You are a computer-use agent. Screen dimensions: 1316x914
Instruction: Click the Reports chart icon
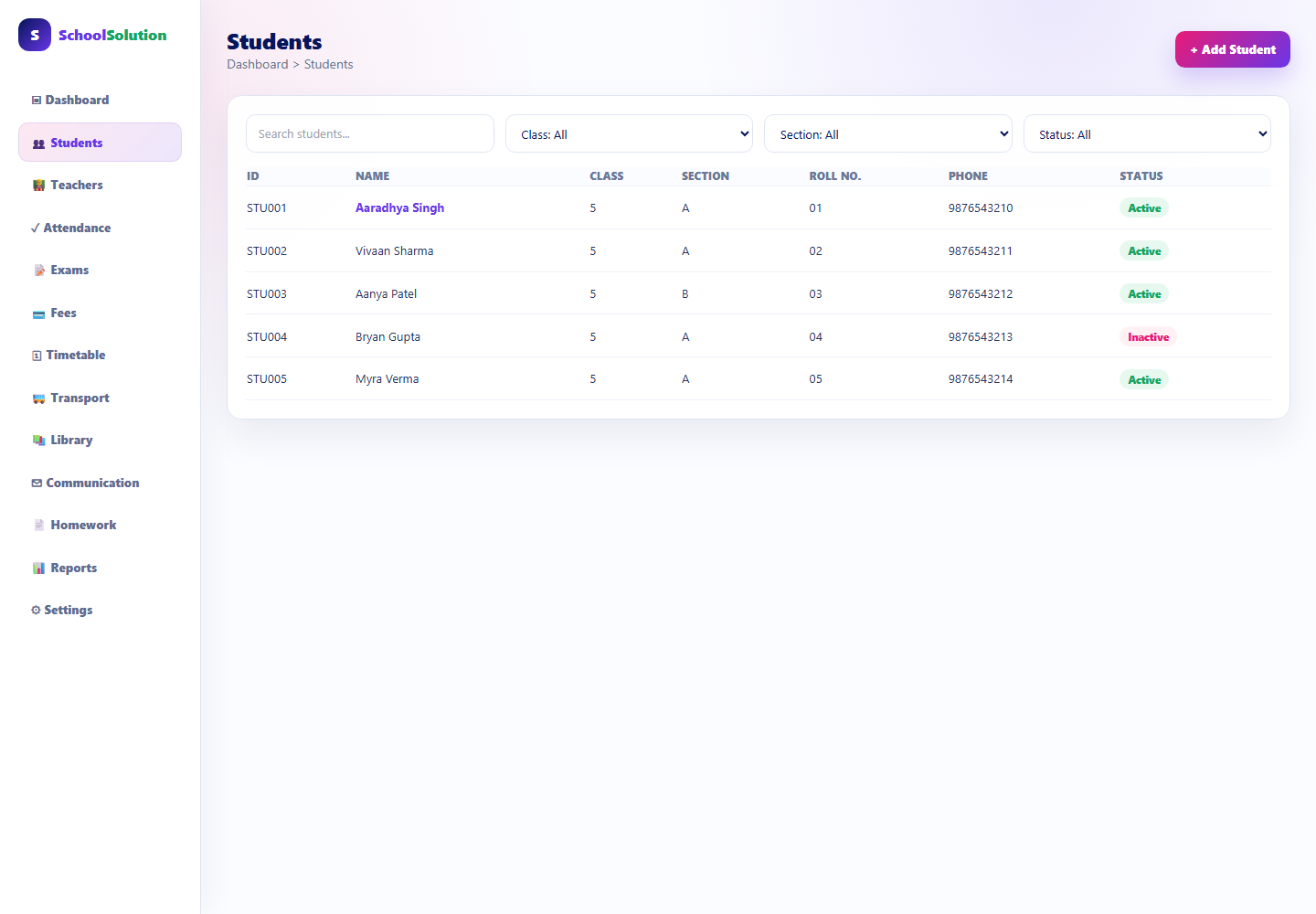[38, 569]
